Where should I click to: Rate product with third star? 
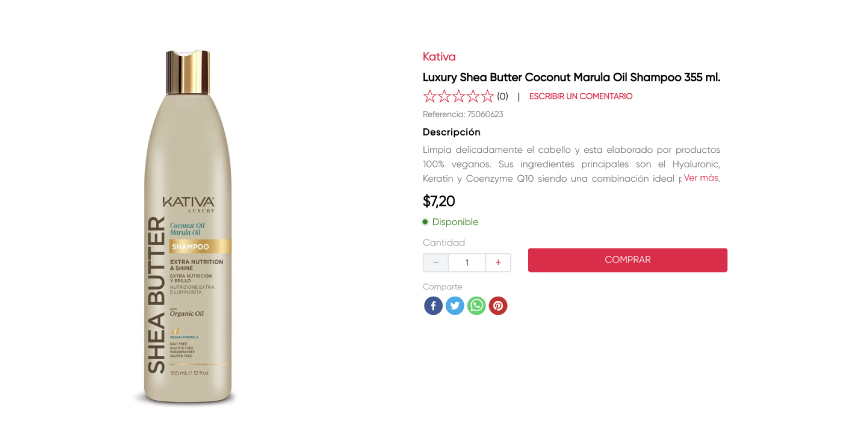click(459, 97)
